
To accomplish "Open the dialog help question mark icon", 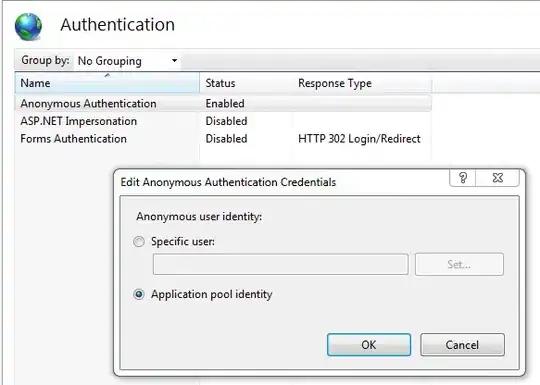I will coord(463,178).
